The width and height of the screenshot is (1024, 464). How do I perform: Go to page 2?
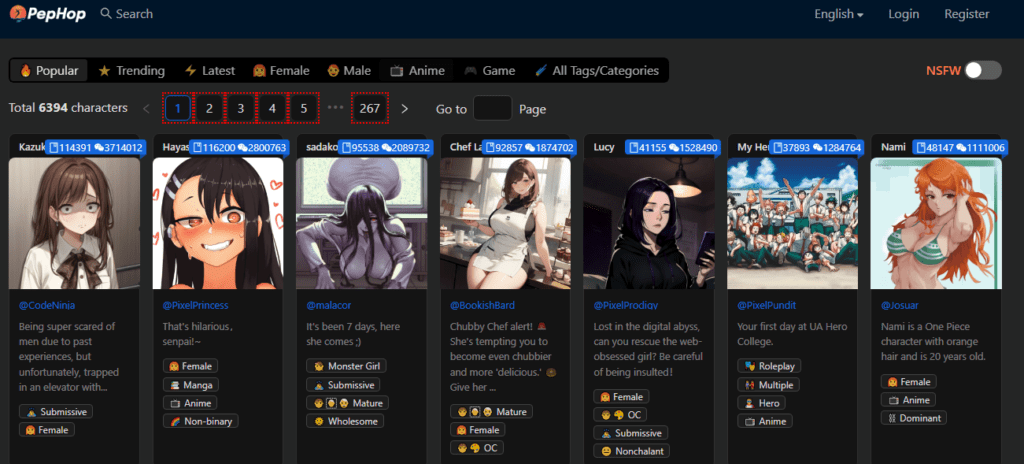click(209, 108)
